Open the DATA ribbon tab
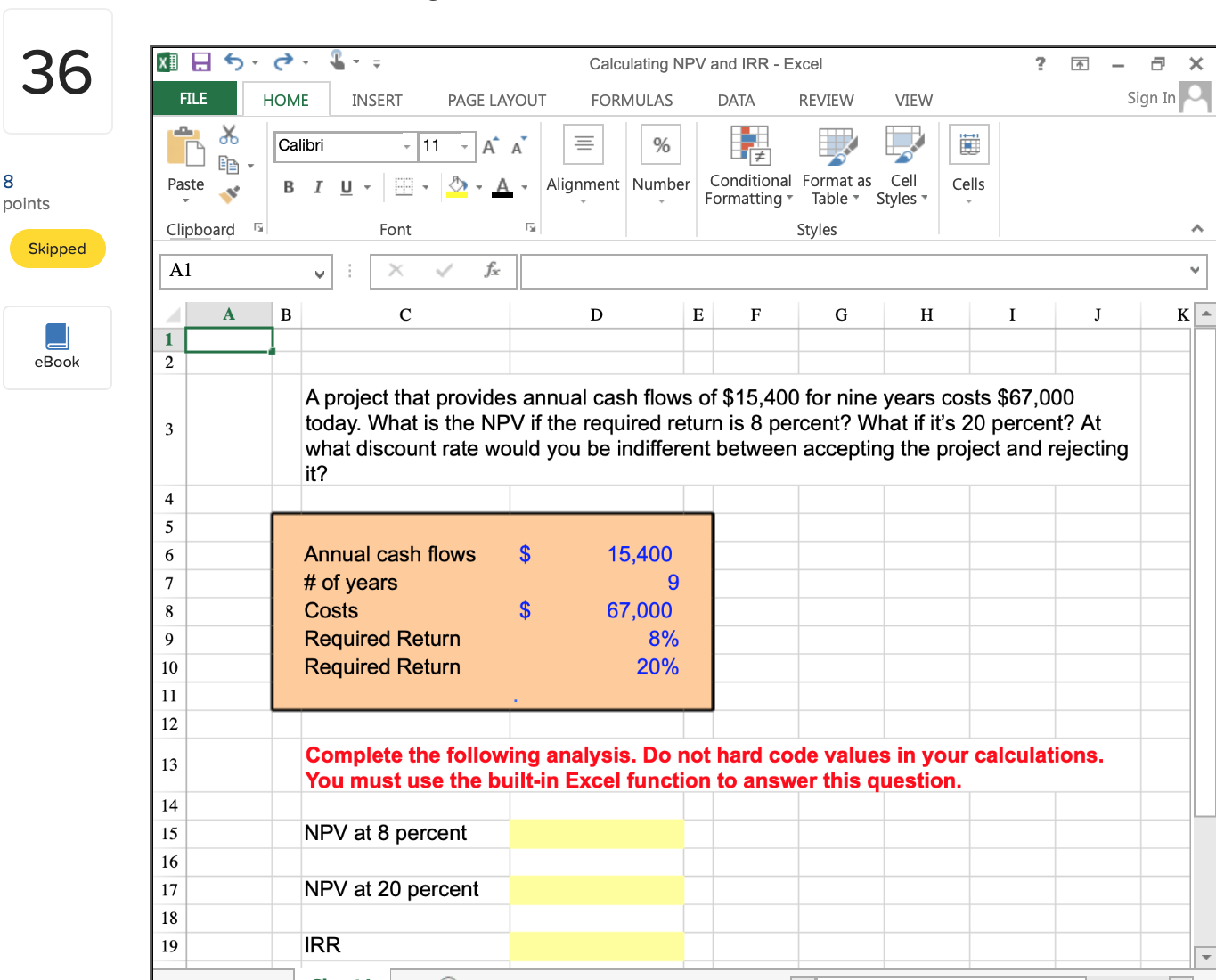Screen dimensions: 1216x980 pyautogui.click(x=736, y=100)
